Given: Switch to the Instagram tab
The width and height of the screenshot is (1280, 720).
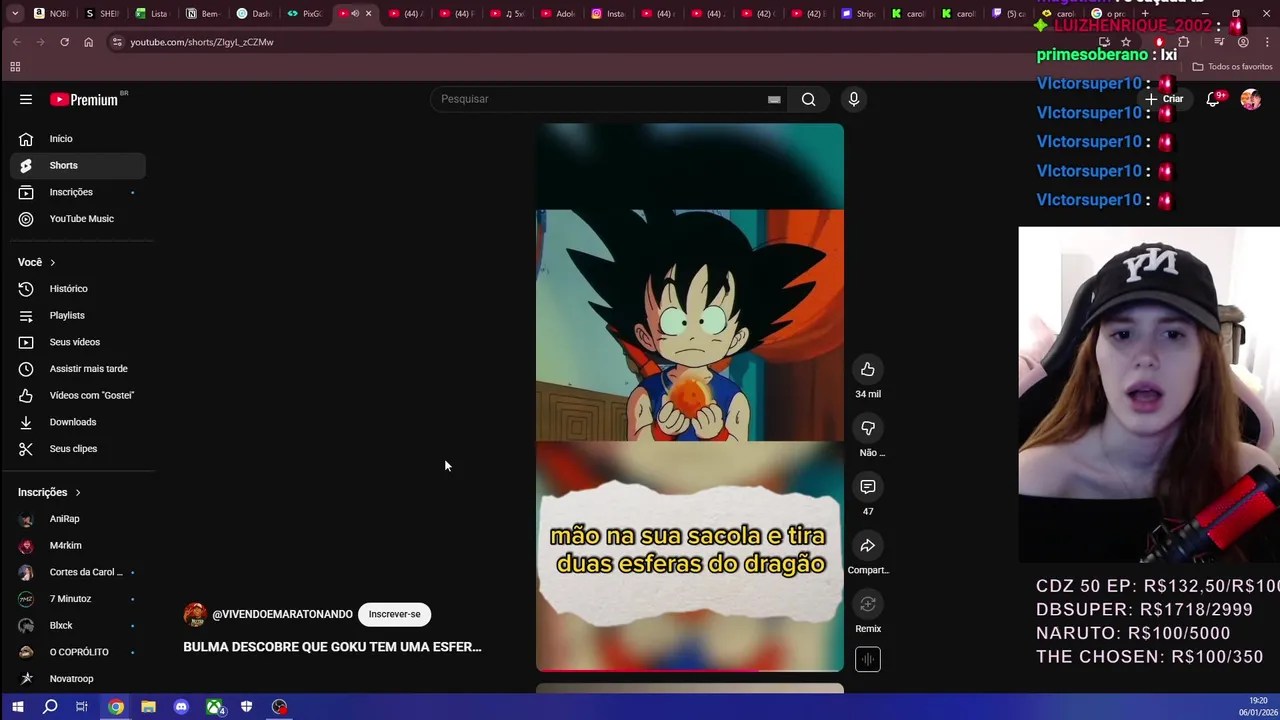Looking at the screenshot, I should pos(608,14).
